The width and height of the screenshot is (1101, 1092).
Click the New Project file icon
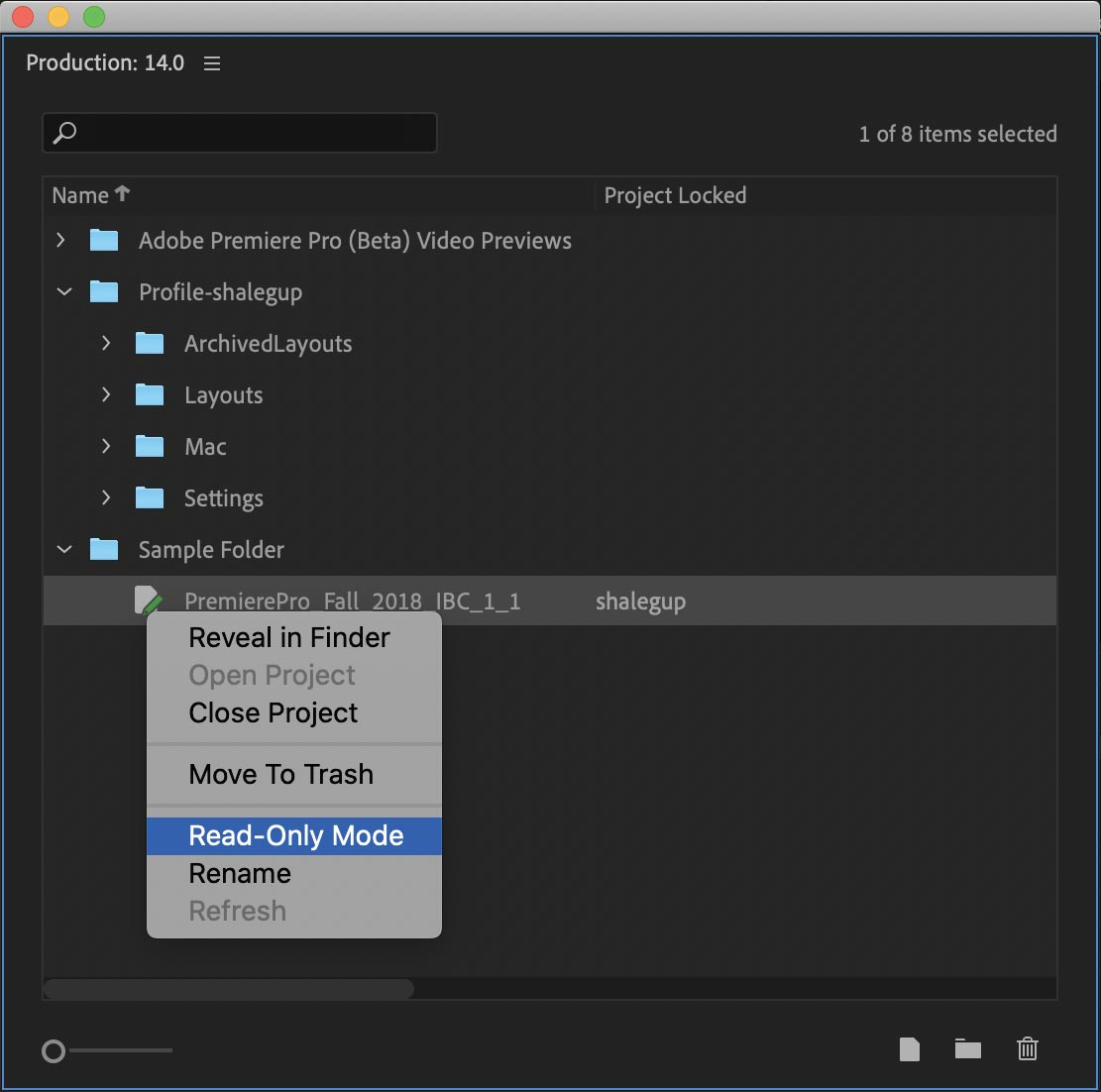click(910, 1049)
